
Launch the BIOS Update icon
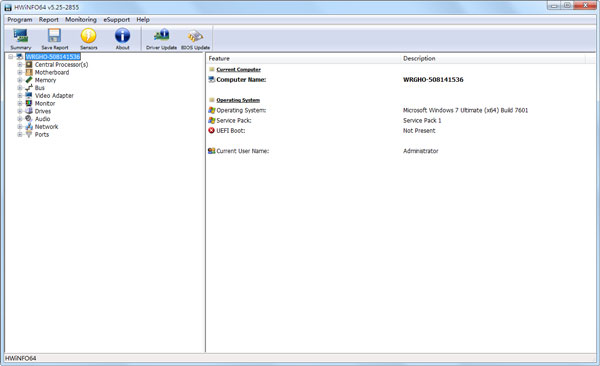coord(195,36)
